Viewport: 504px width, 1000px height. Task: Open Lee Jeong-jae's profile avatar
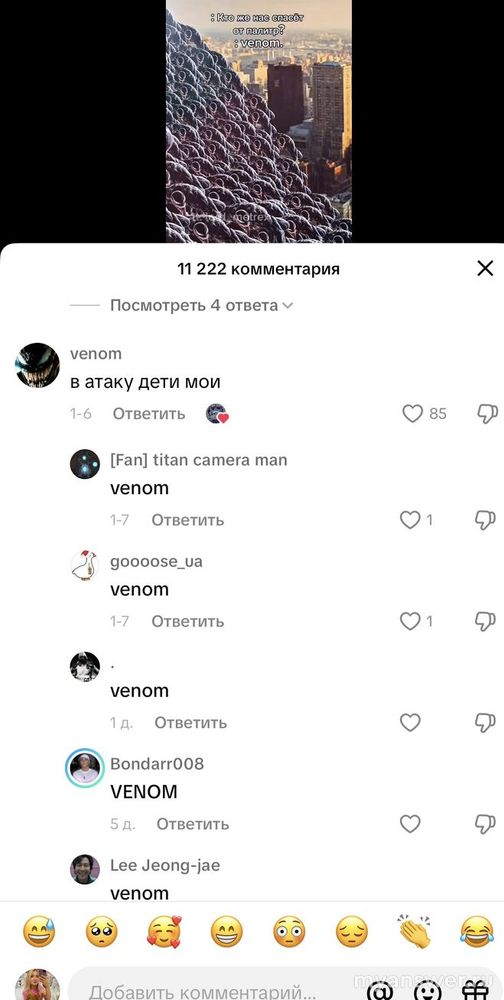pos(85,869)
